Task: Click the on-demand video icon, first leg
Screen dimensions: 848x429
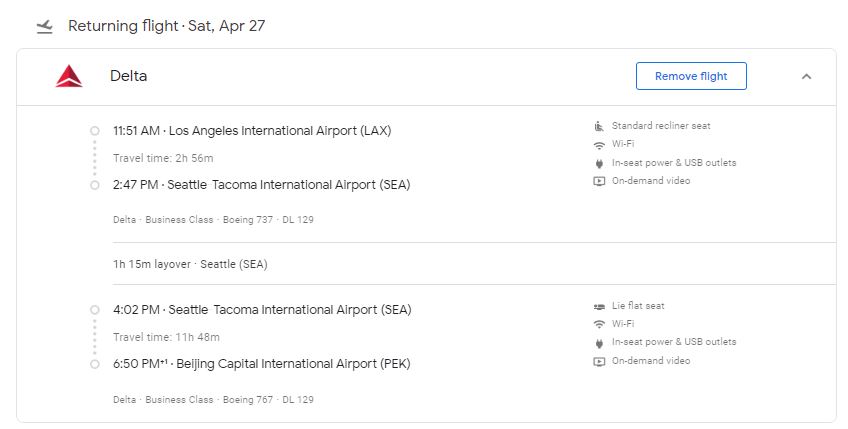Action: [x=599, y=181]
